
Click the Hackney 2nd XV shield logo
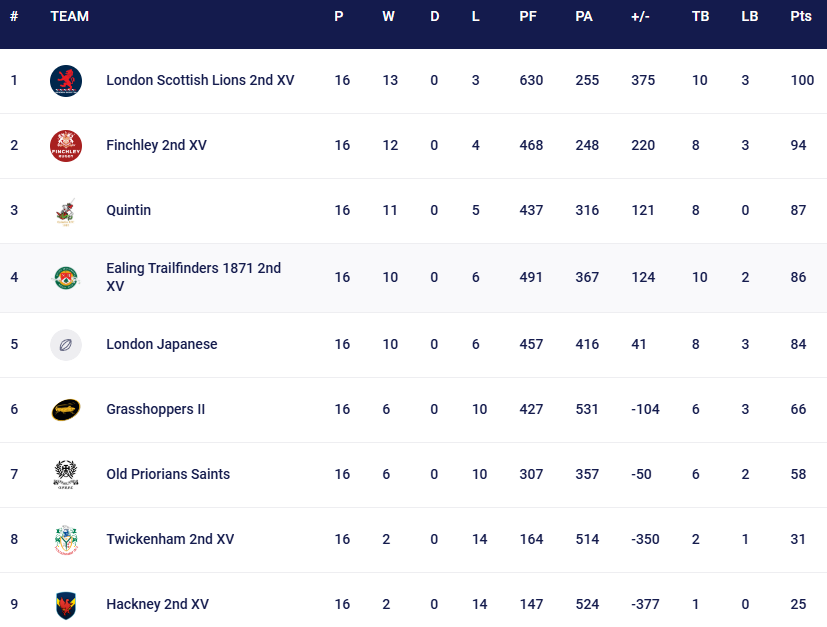[66, 604]
